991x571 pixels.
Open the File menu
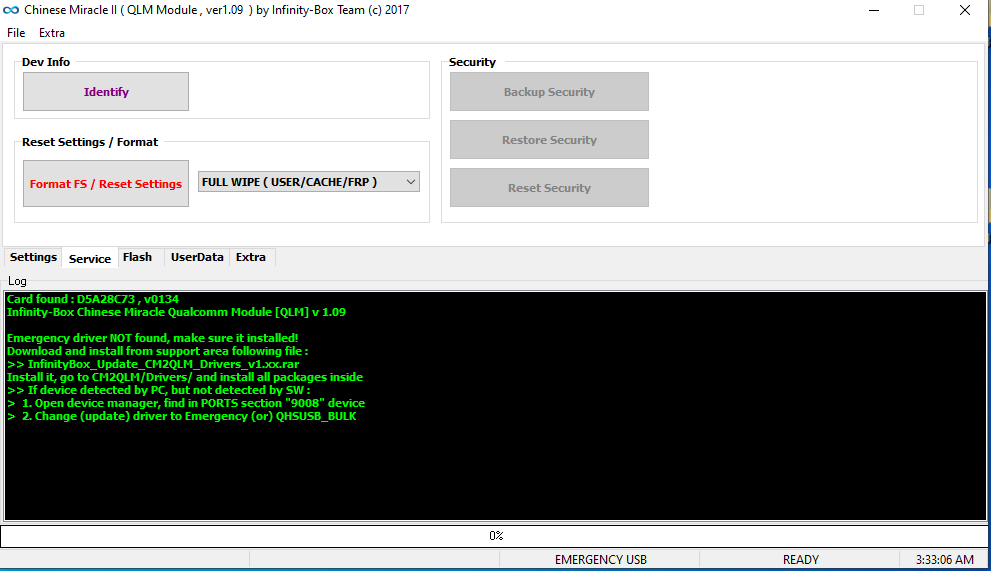[x=16, y=33]
